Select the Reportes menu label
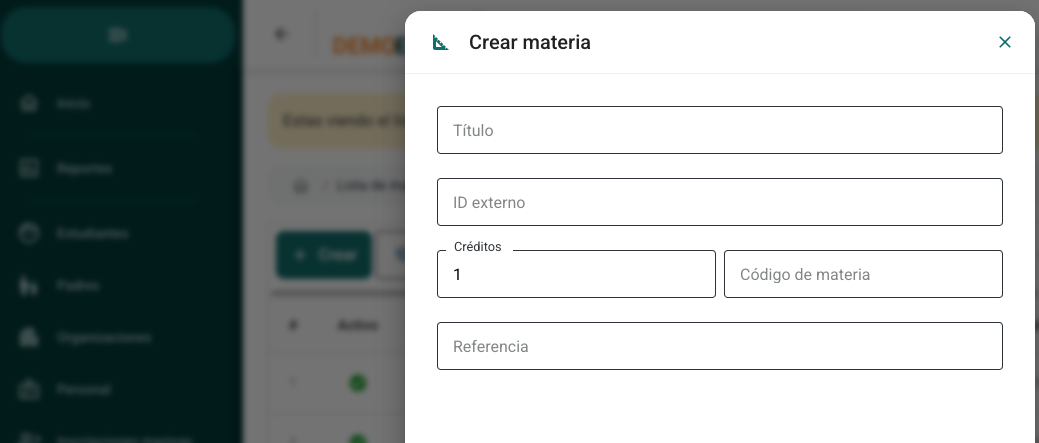Screen dimensions: 1039x443 click(84, 169)
